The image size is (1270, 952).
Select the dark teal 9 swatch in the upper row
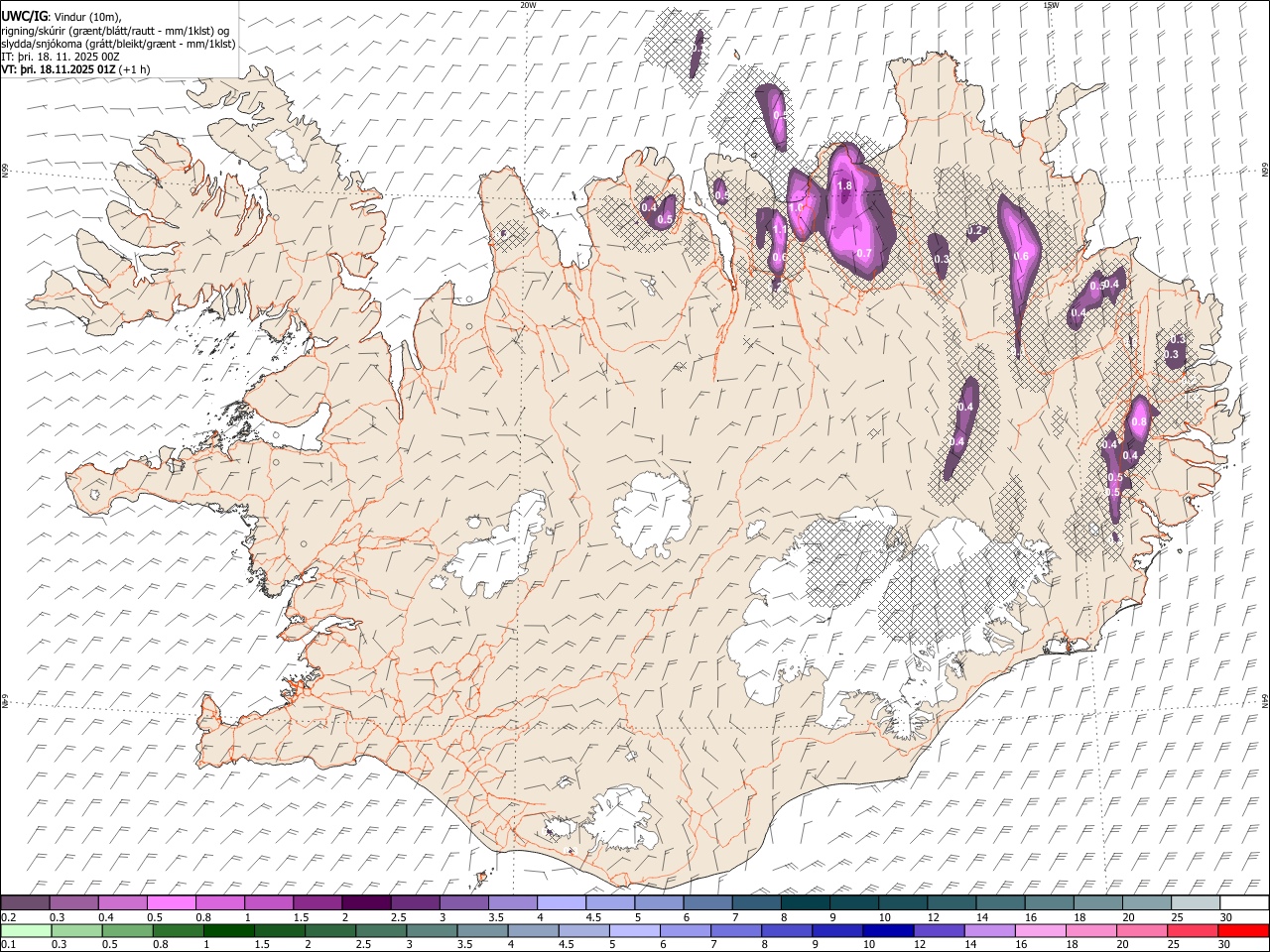point(853,903)
